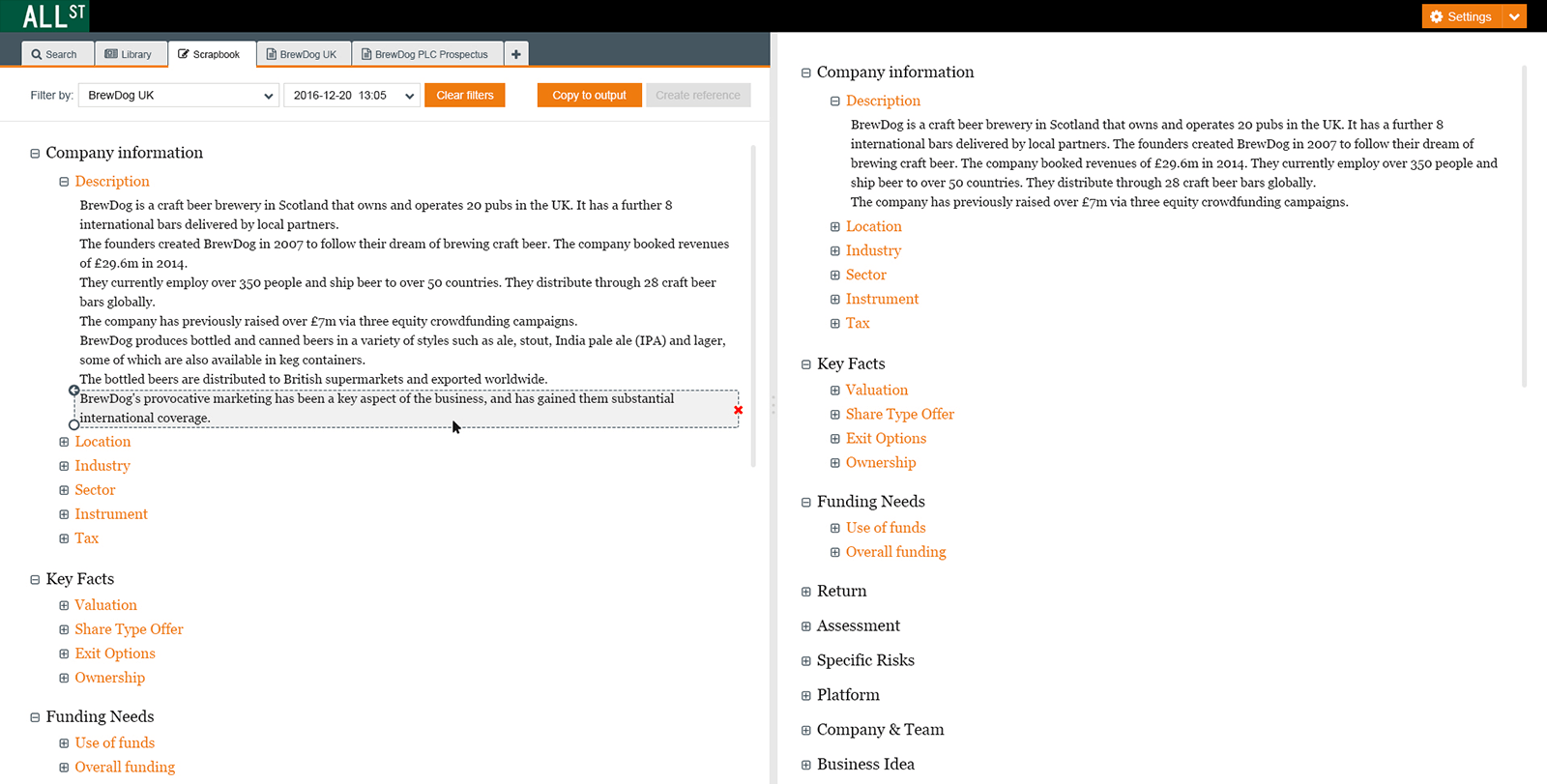
Task: Click the left panel vertical scrollbar
Action: (753, 305)
